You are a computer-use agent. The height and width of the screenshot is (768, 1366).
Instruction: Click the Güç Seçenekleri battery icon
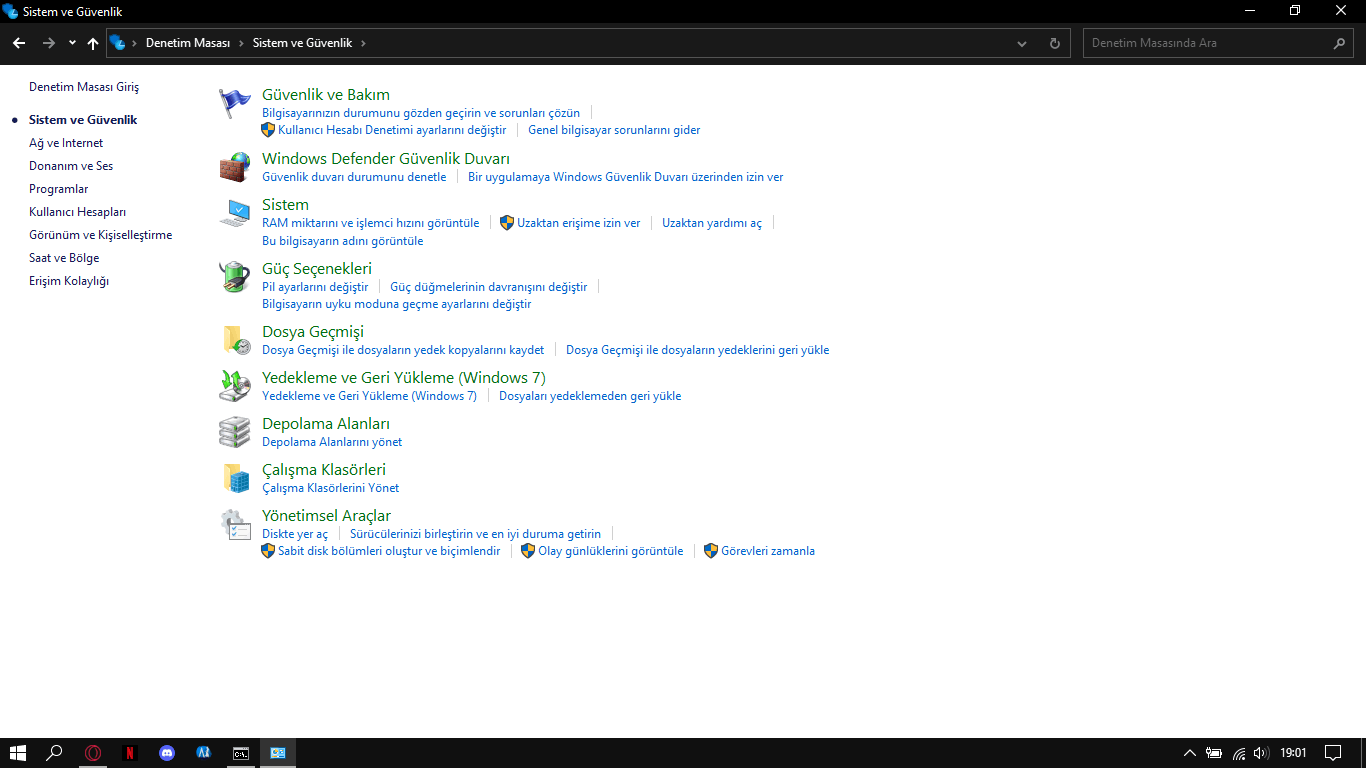pos(235,277)
